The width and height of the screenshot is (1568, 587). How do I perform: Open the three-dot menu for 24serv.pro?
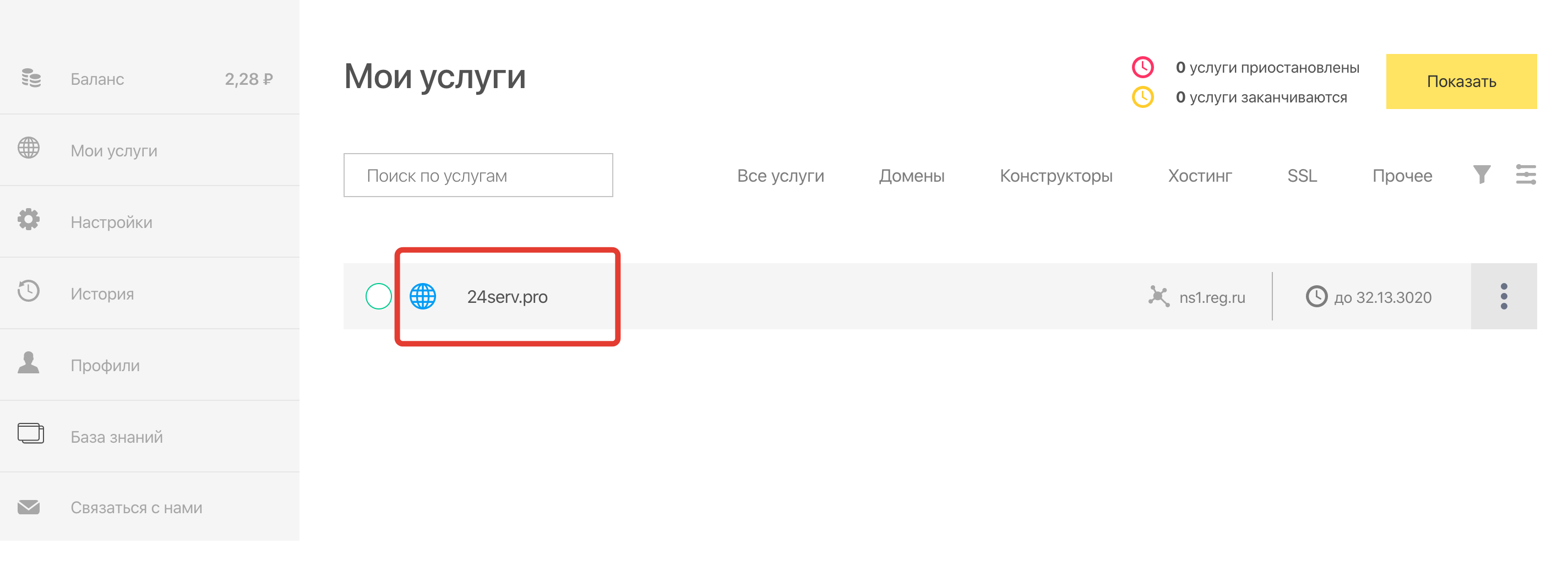coord(1504,297)
